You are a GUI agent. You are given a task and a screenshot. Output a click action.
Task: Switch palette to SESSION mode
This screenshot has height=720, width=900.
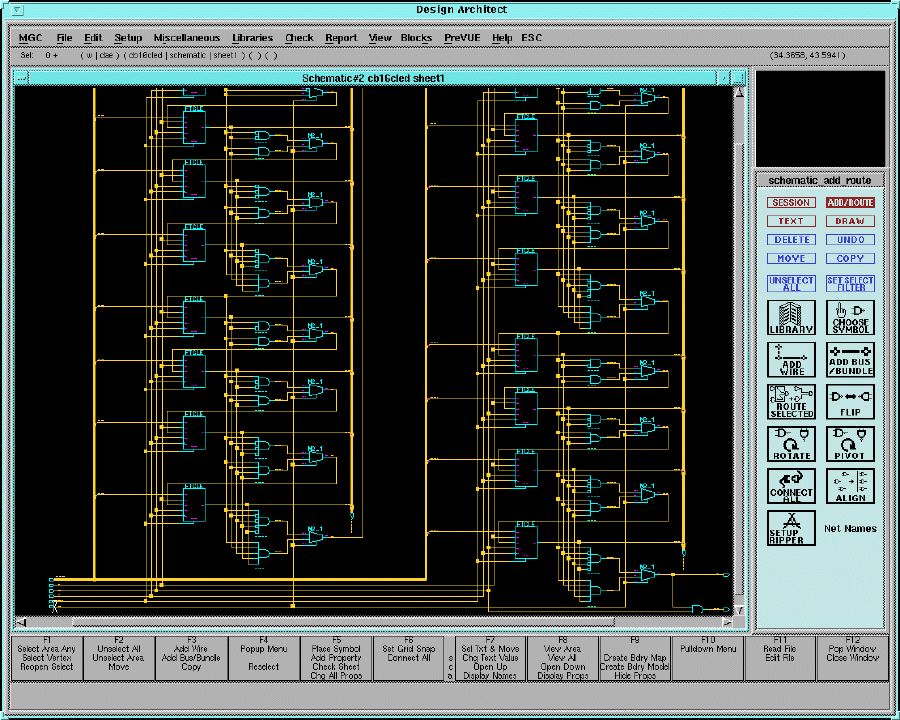tap(791, 203)
